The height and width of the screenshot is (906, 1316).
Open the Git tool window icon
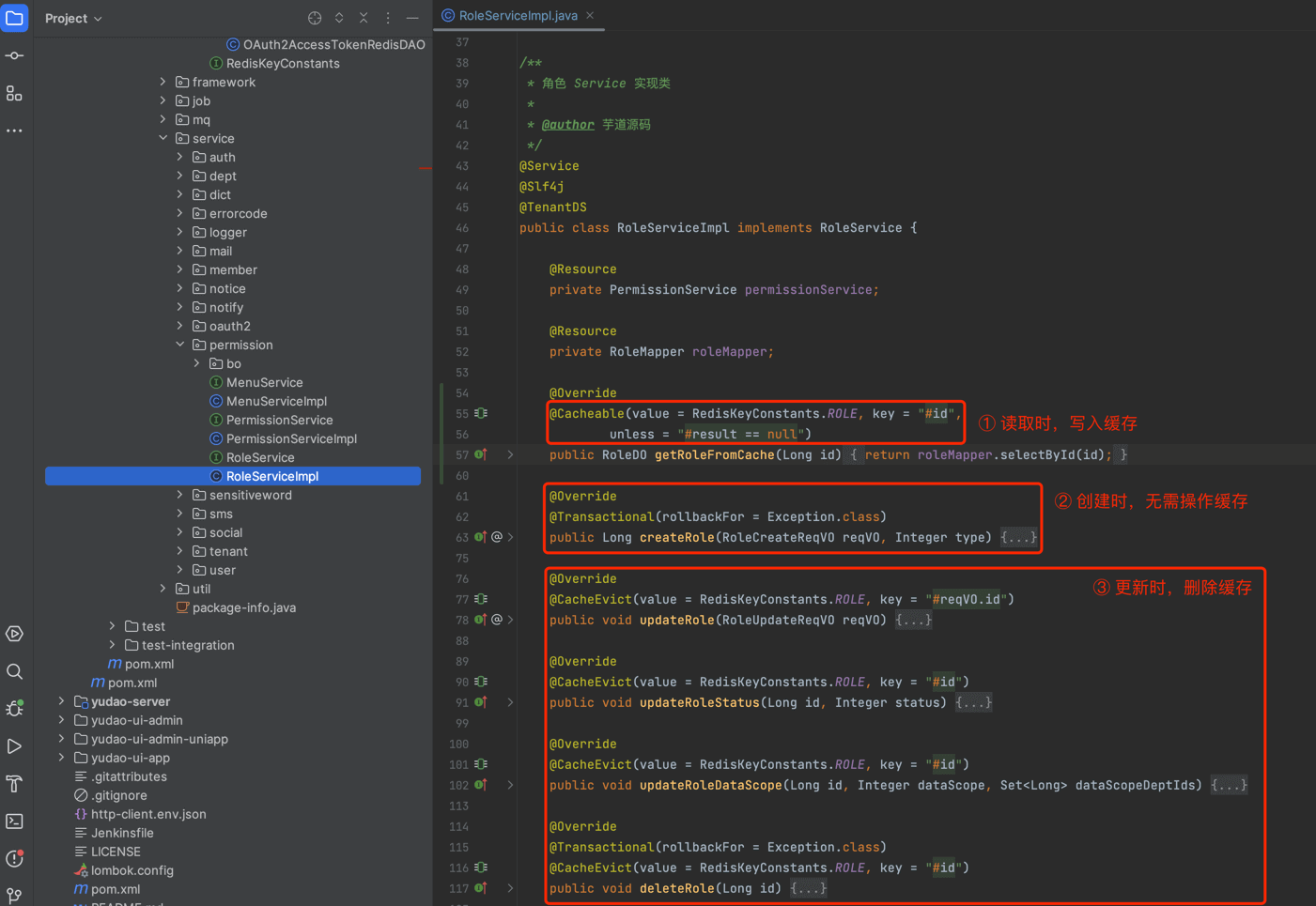coord(14,896)
